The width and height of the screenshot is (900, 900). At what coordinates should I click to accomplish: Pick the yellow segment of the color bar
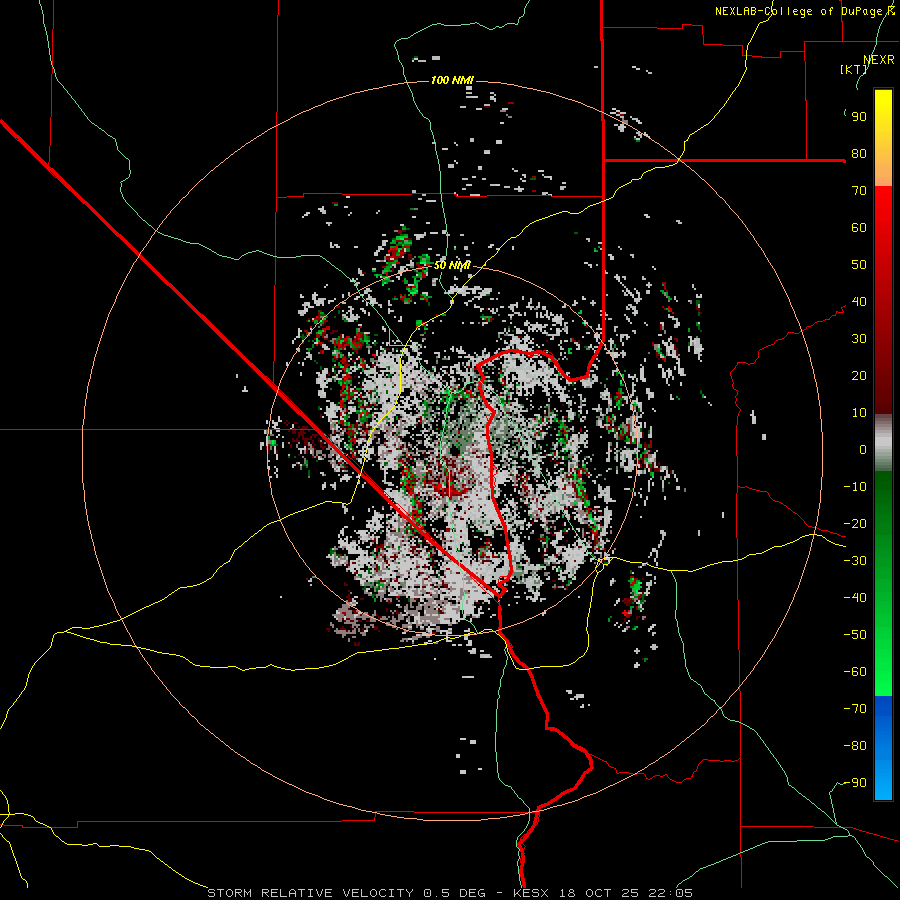pyautogui.click(x=883, y=123)
